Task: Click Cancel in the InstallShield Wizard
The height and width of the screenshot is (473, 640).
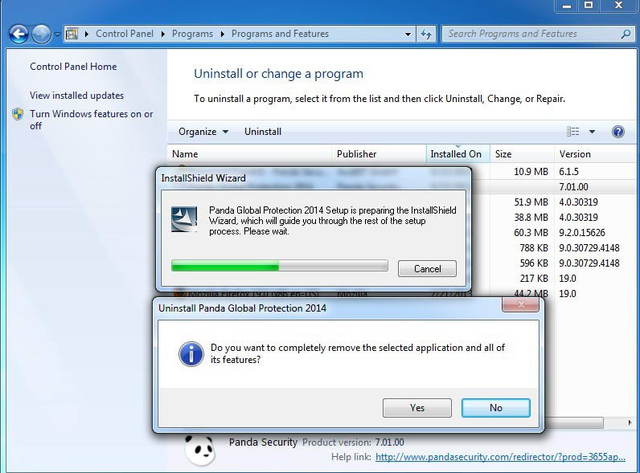Action: (x=427, y=269)
